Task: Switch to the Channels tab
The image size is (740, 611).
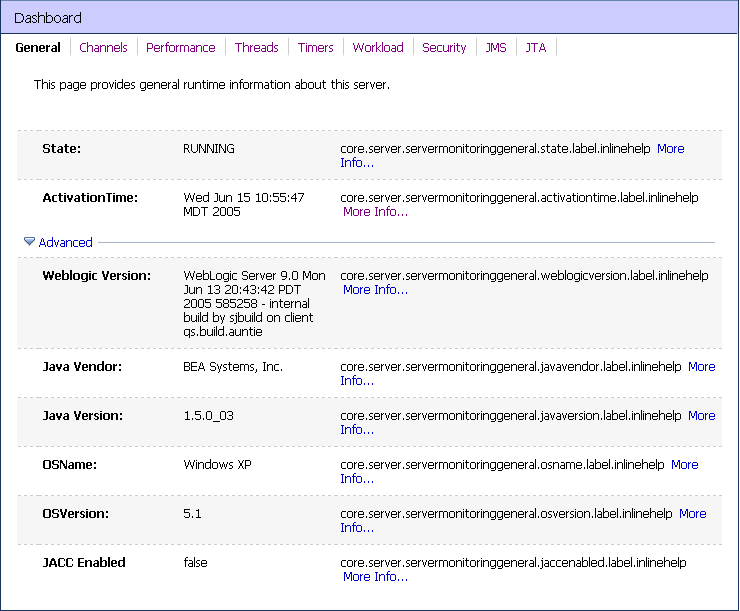Action: pos(103,48)
